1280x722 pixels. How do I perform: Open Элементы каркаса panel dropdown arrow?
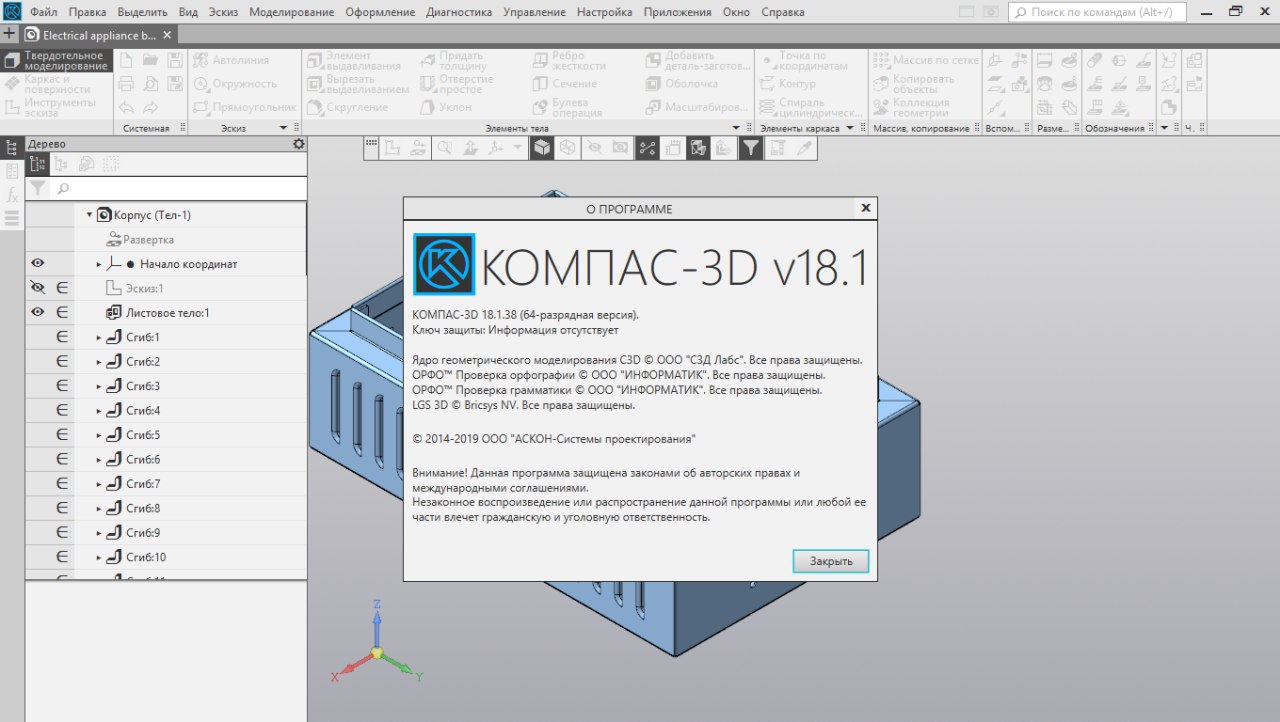click(850, 128)
